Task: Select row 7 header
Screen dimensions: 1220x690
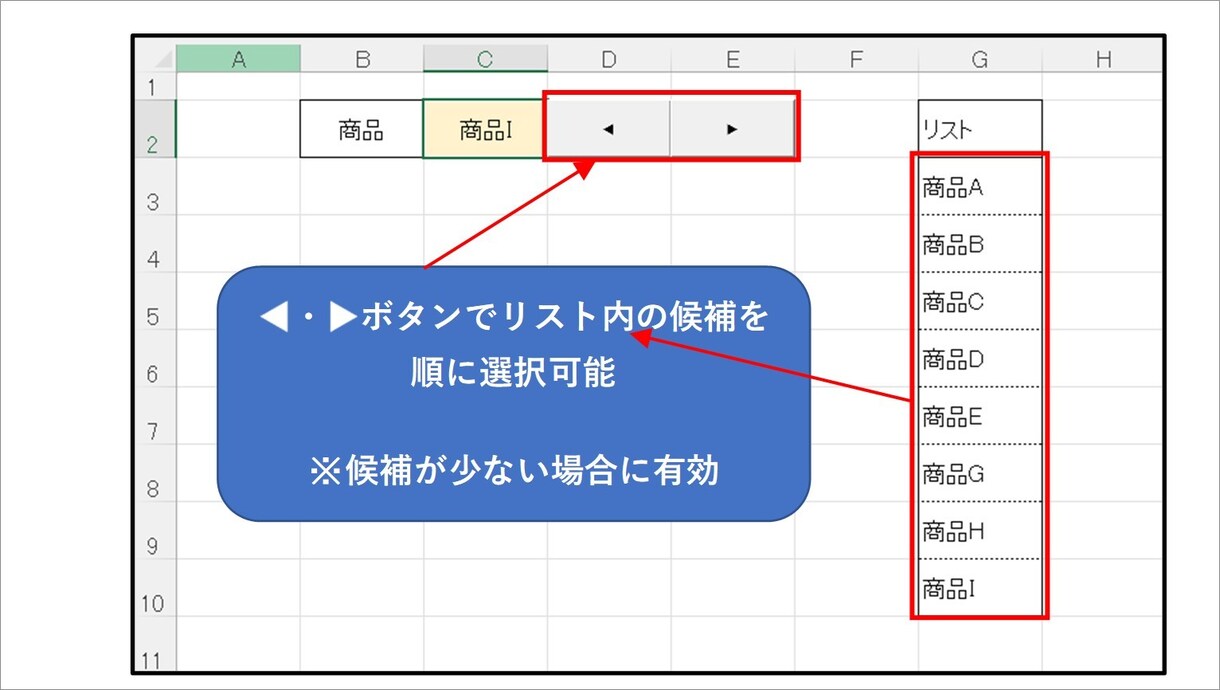Action: 156,416
